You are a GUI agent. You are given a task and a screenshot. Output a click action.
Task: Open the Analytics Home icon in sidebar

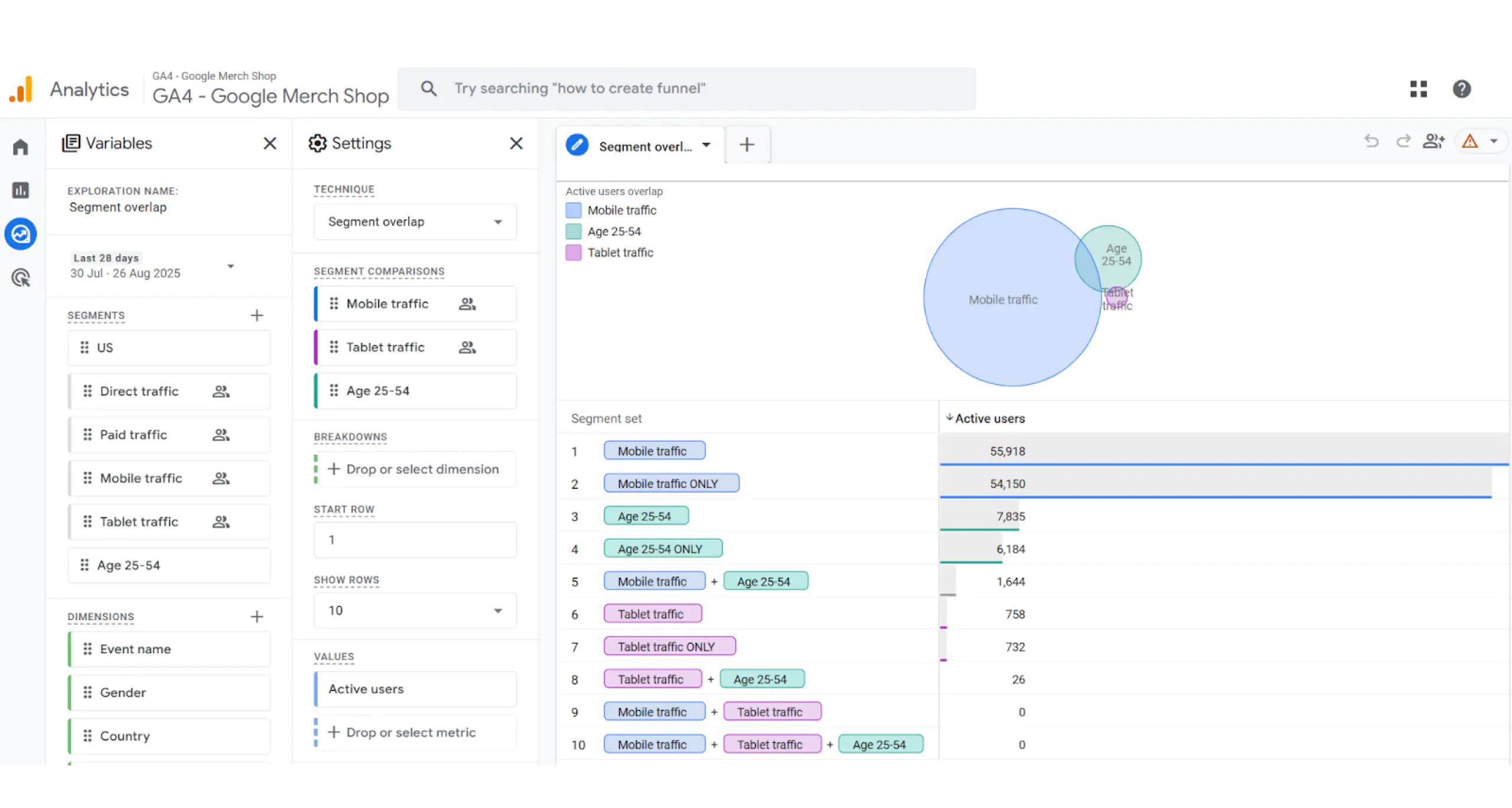coord(21,146)
